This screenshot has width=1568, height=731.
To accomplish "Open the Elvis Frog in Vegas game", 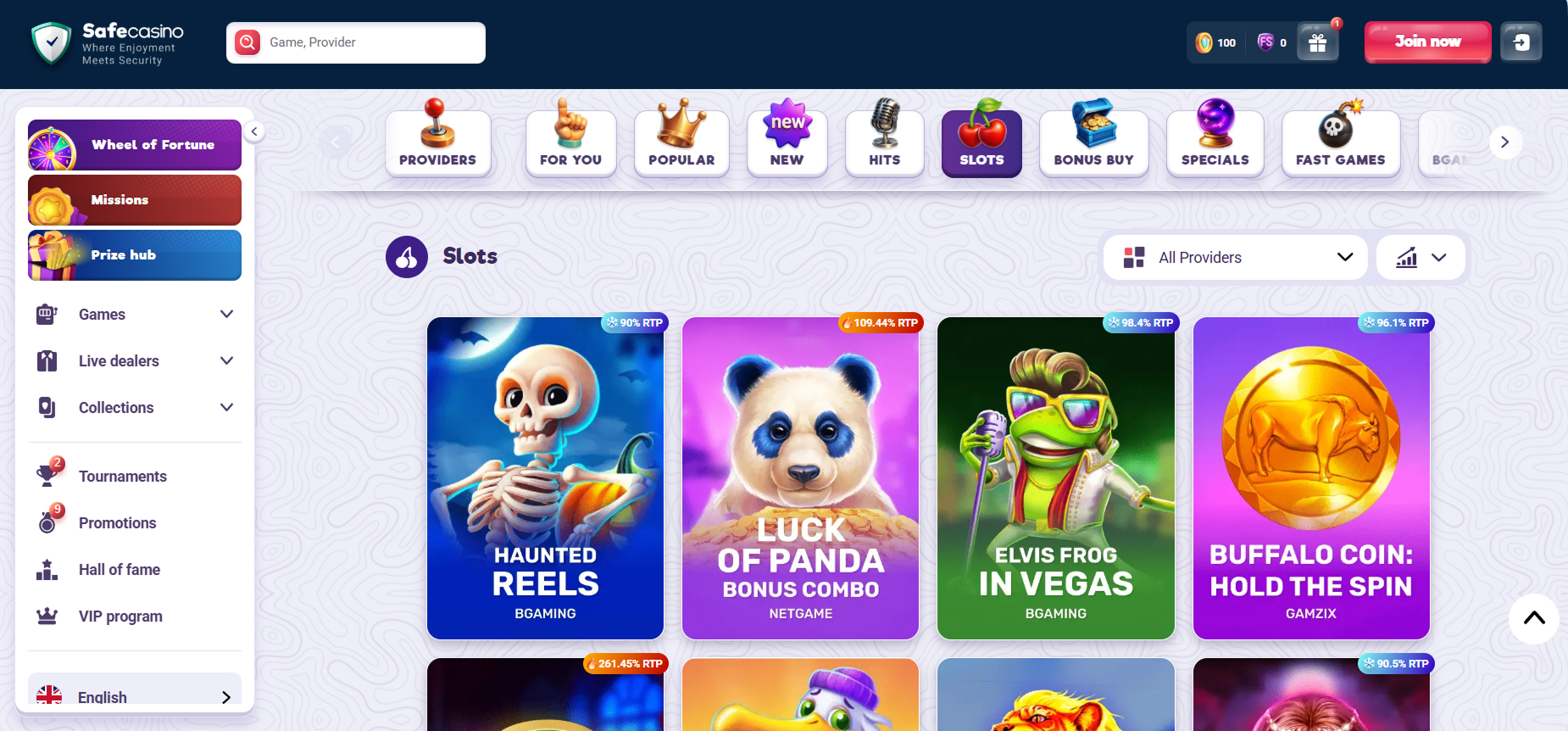I will [x=1056, y=478].
